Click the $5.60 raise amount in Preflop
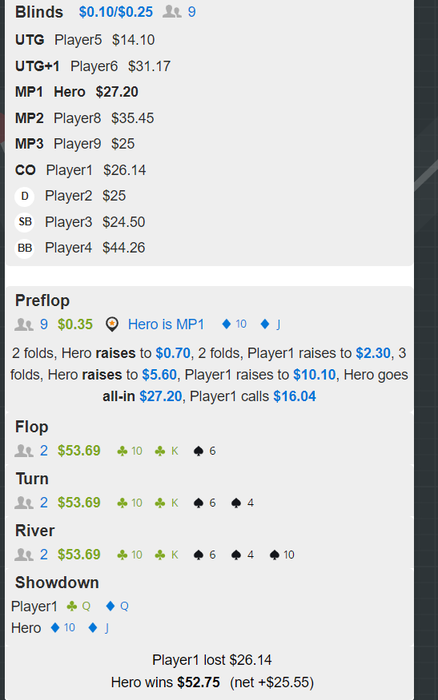The height and width of the screenshot is (700, 438). click(159, 375)
